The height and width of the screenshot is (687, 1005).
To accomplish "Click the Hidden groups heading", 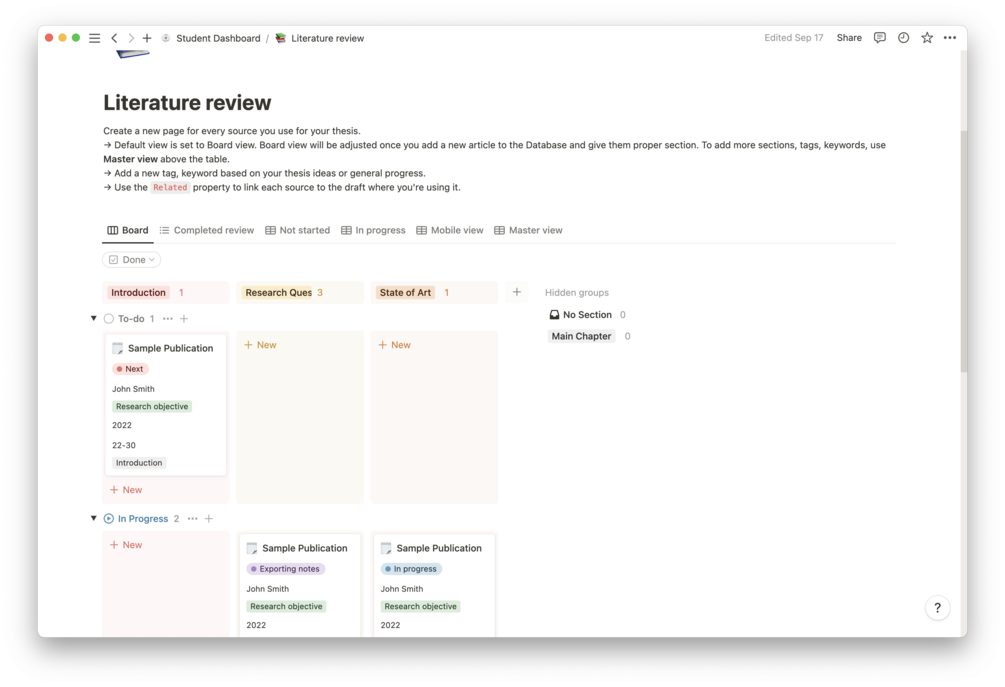I will click(x=577, y=292).
